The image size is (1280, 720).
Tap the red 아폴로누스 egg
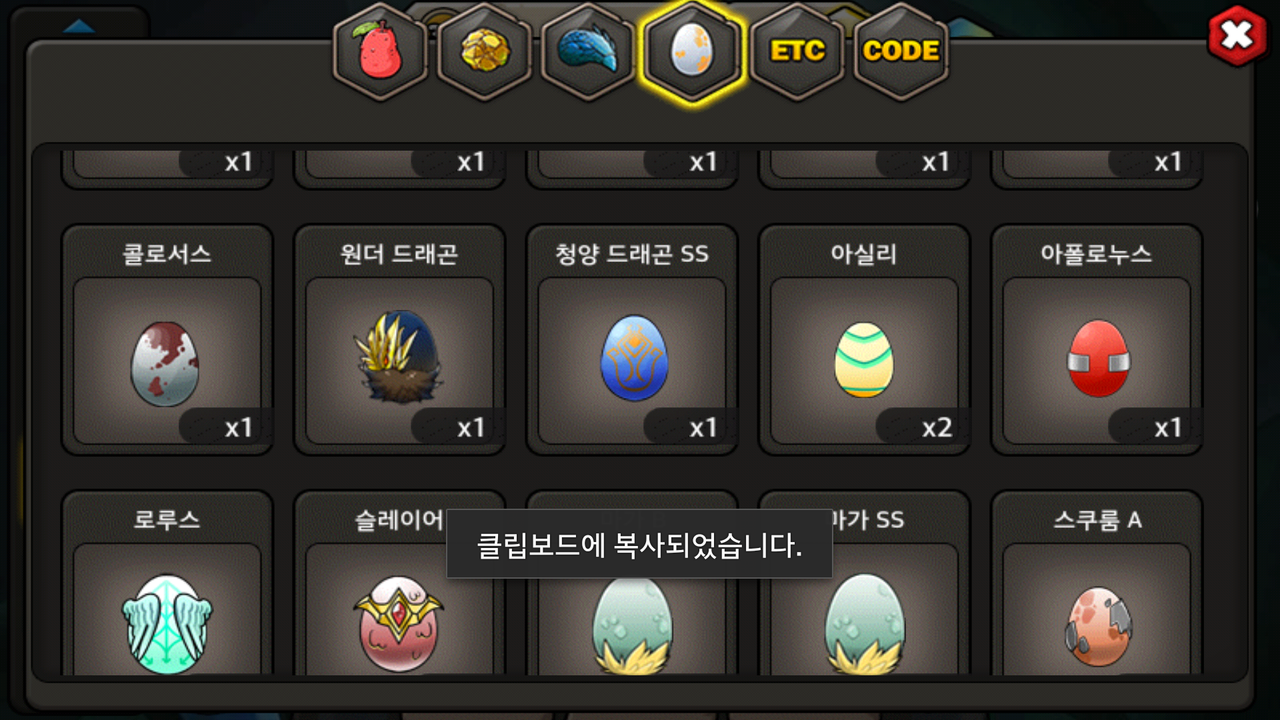pos(1097,362)
